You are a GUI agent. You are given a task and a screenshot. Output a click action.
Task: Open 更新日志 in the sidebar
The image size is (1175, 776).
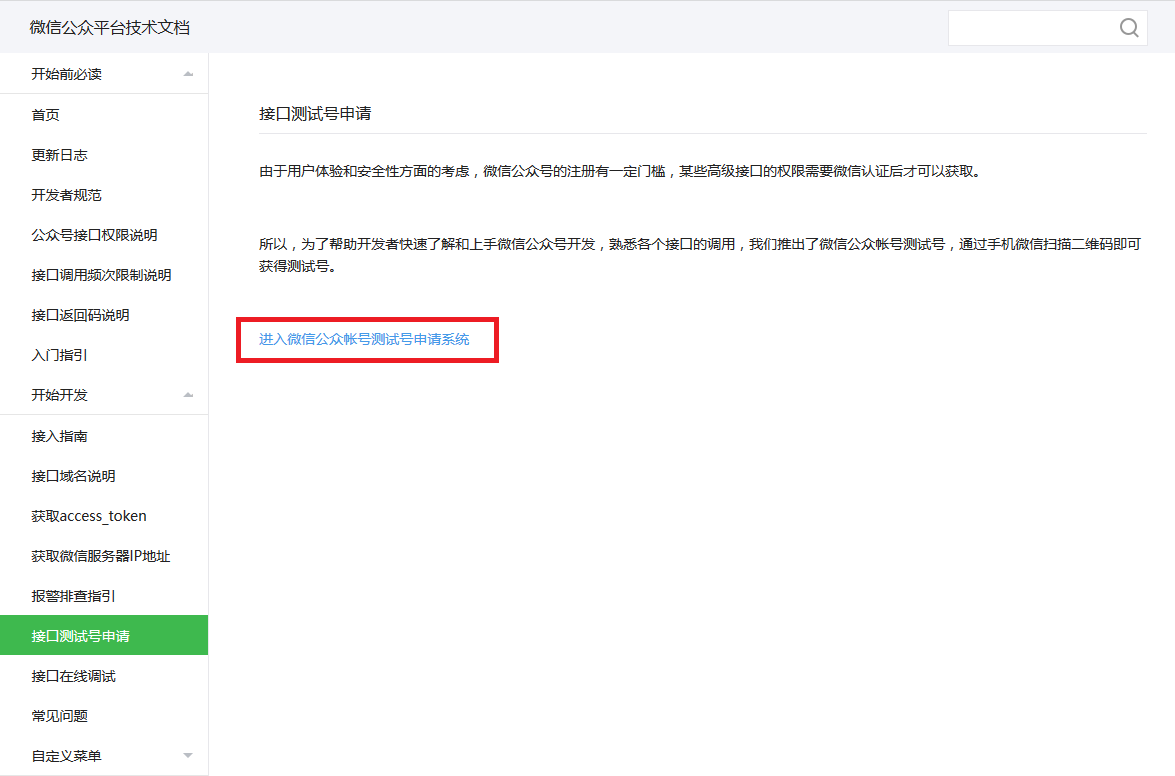click(x=104, y=155)
